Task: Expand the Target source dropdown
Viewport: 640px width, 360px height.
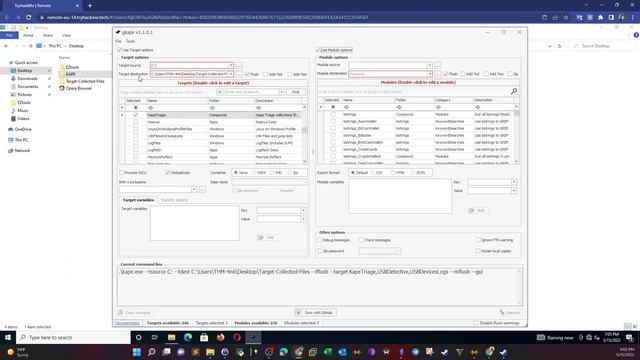Action: (231, 65)
